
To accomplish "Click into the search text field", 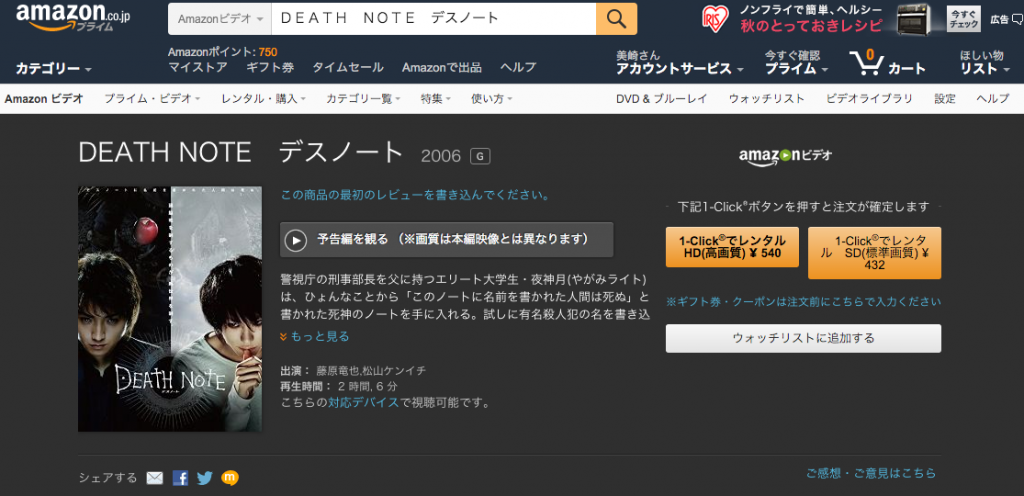I will (434, 19).
